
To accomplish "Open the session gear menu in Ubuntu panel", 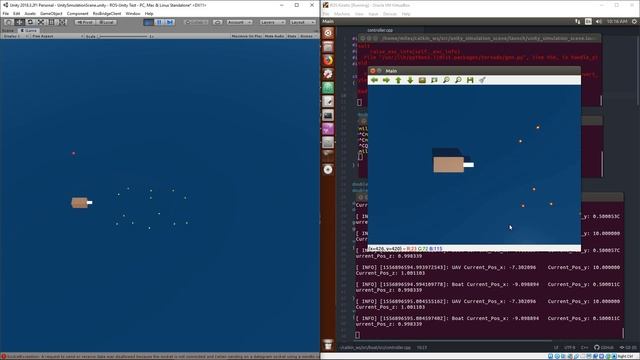I will pyautogui.click(x=635, y=21).
